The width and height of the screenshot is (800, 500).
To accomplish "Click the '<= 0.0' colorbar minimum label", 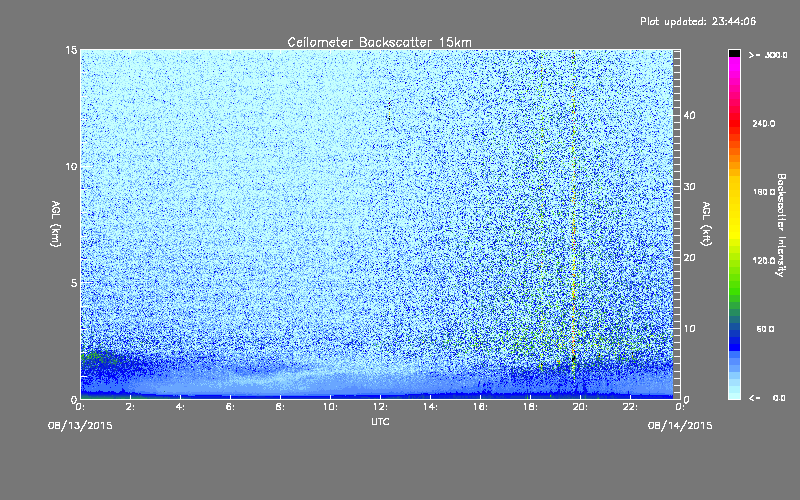I will click(x=767, y=398).
